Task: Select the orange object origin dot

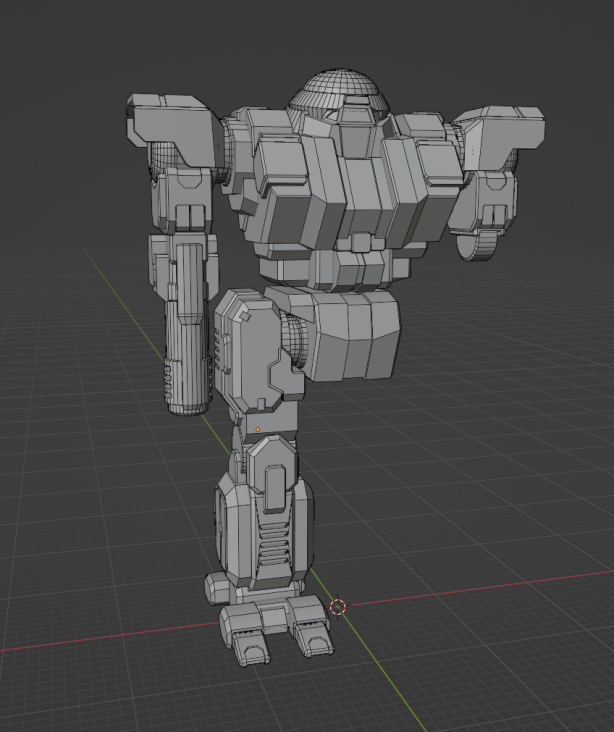Action: coord(257,429)
